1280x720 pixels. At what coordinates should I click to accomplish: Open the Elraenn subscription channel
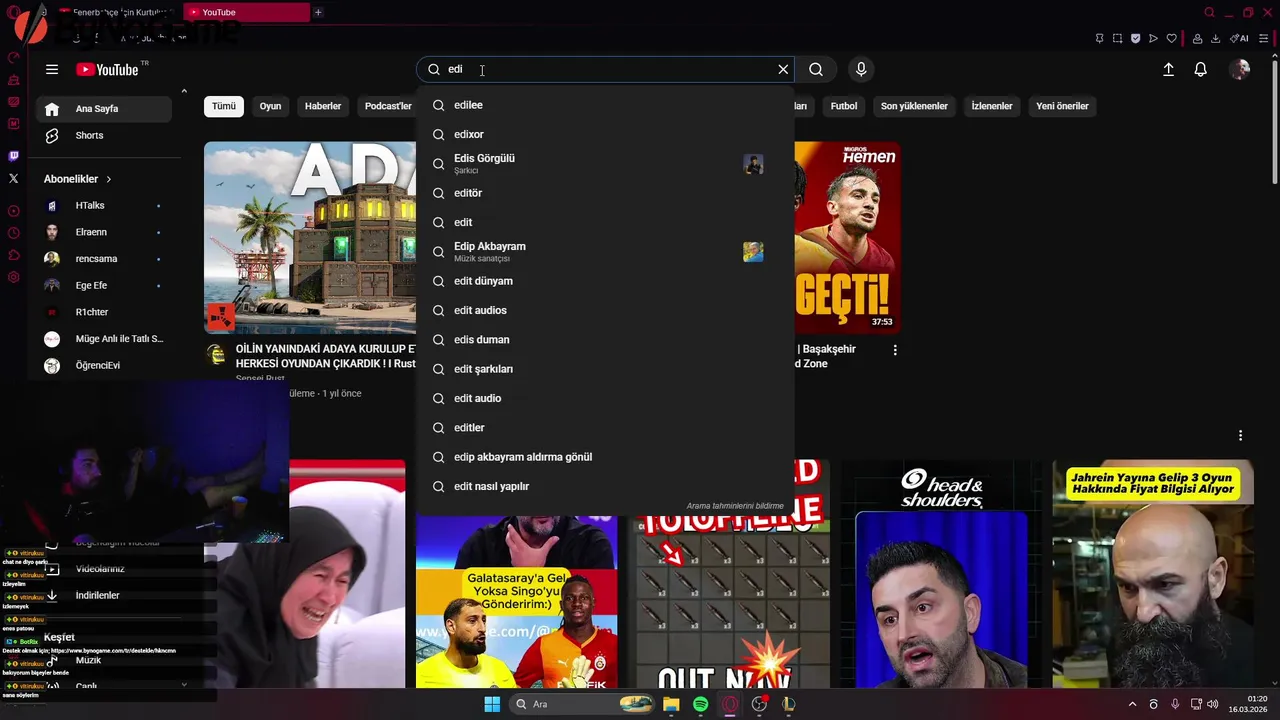point(104,232)
